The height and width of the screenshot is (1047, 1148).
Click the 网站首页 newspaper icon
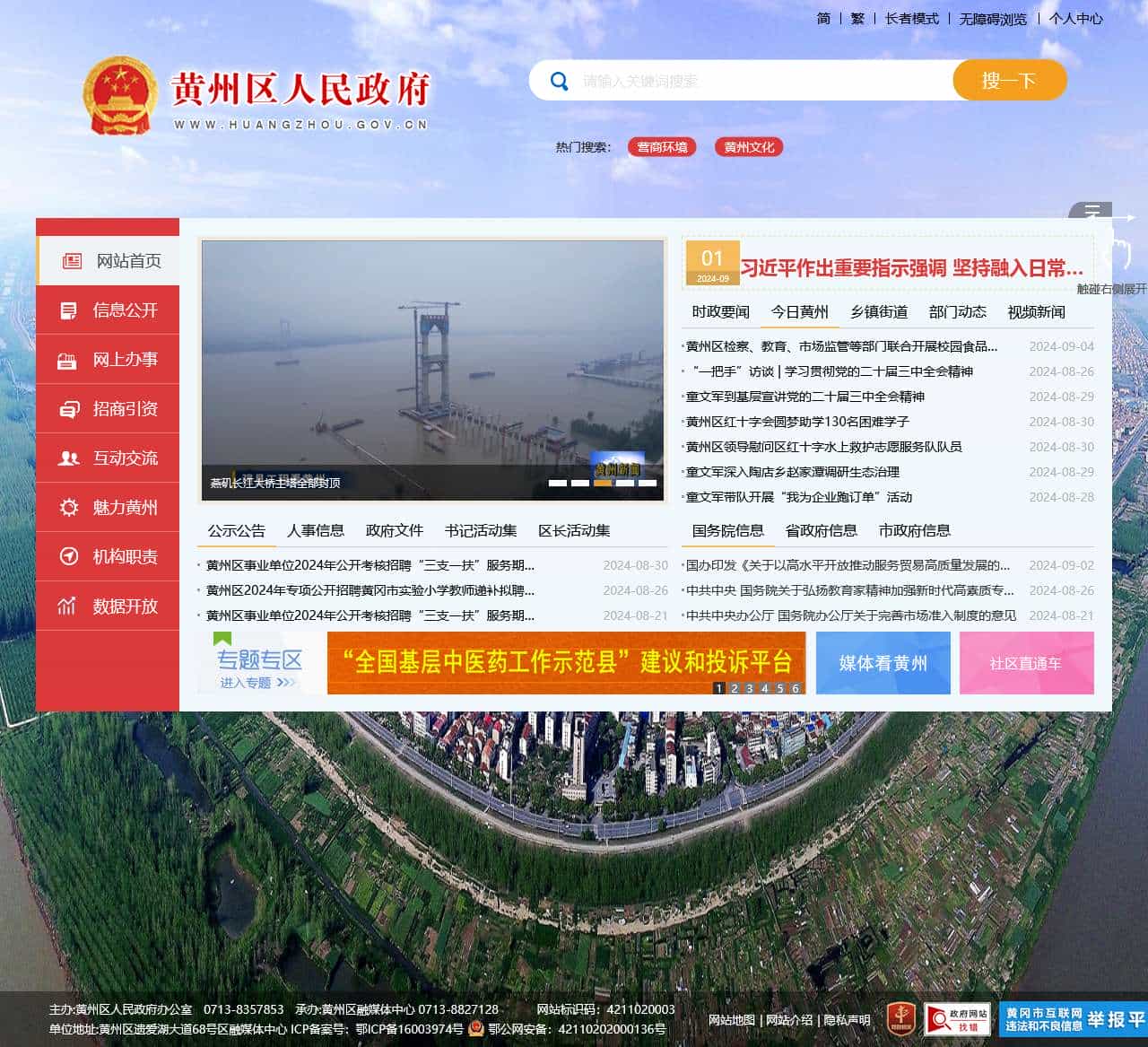pyautogui.click(x=72, y=261)
